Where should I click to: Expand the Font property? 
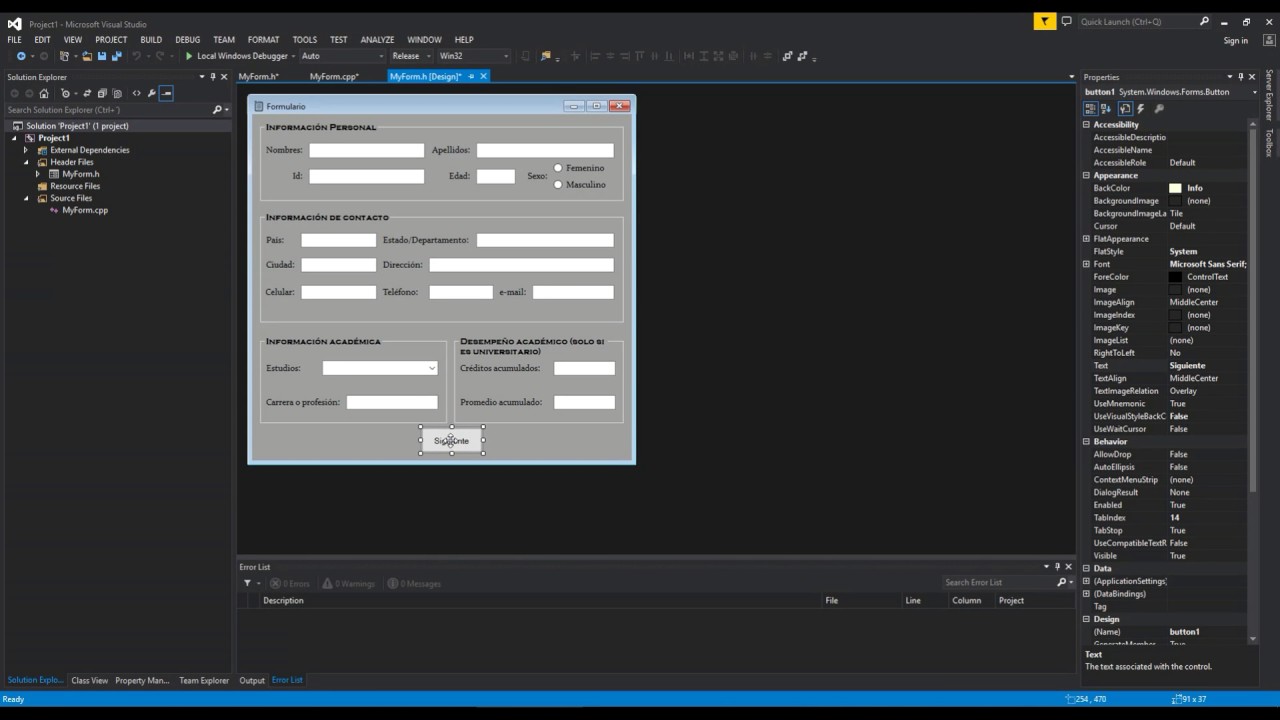1087,264
